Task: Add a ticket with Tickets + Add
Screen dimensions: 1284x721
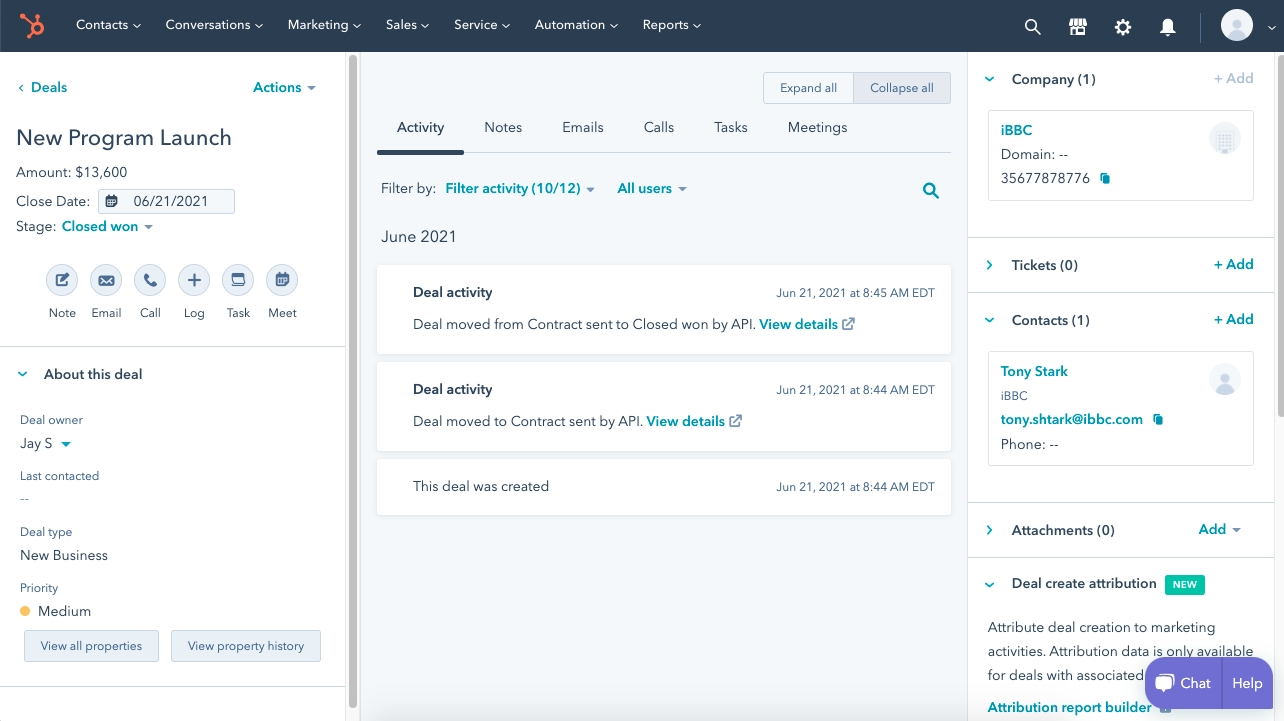Action: coord(1234,264)
